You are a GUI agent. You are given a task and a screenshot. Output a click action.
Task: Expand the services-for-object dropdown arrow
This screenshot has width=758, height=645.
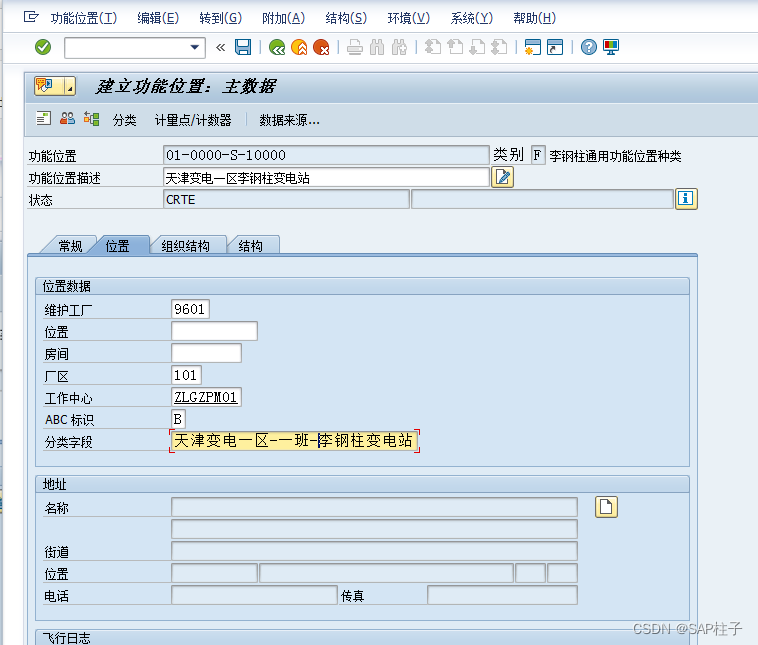tap(70, 86)
